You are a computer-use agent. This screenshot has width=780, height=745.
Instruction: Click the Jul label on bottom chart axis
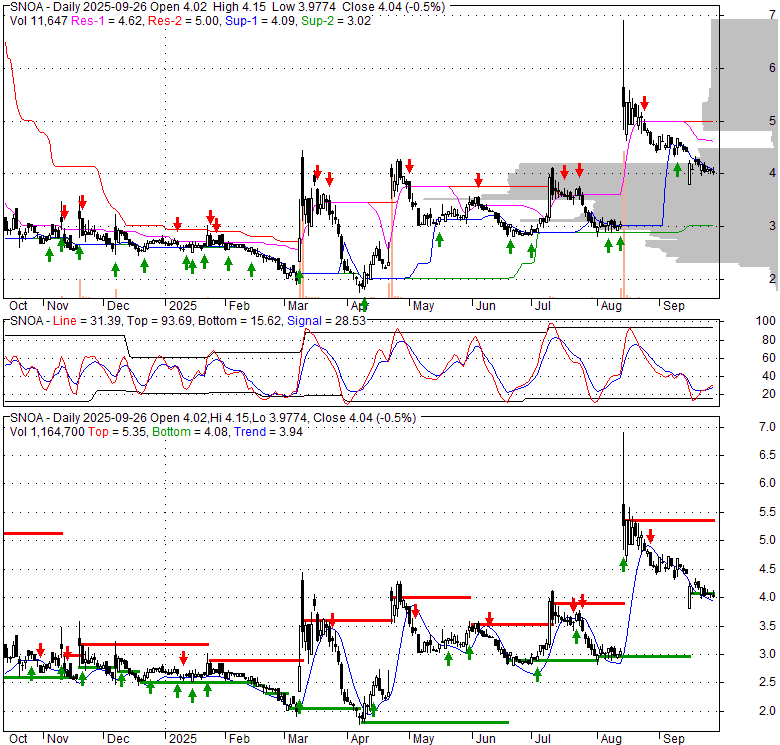click(542, 739)
